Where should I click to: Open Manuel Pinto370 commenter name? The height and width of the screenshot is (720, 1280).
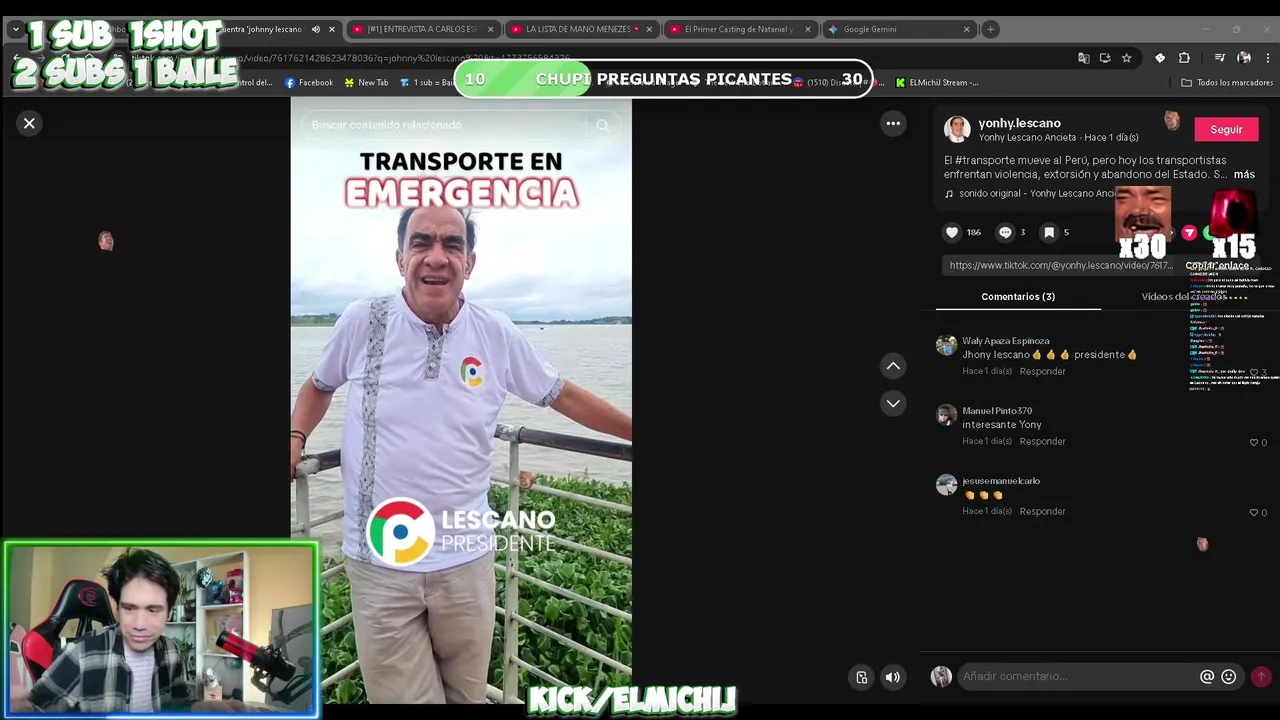997,410
